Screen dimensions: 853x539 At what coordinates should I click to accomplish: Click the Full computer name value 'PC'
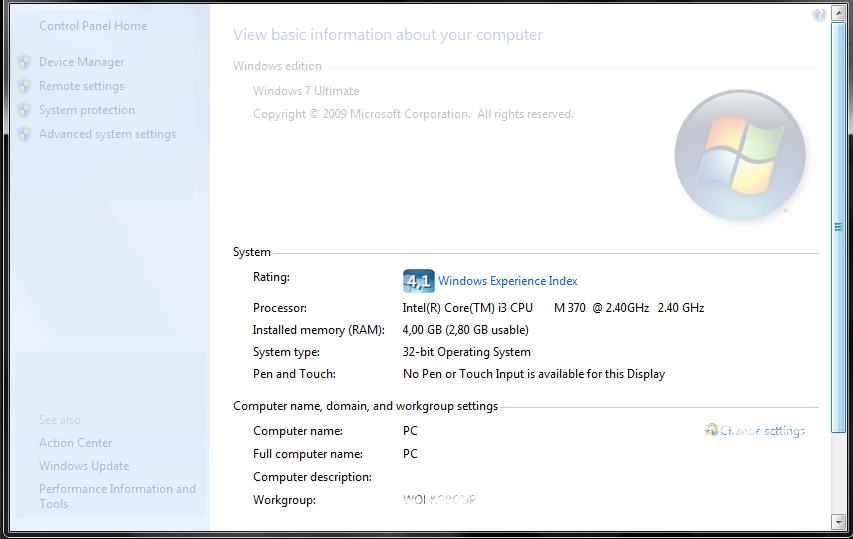point(410,454)
